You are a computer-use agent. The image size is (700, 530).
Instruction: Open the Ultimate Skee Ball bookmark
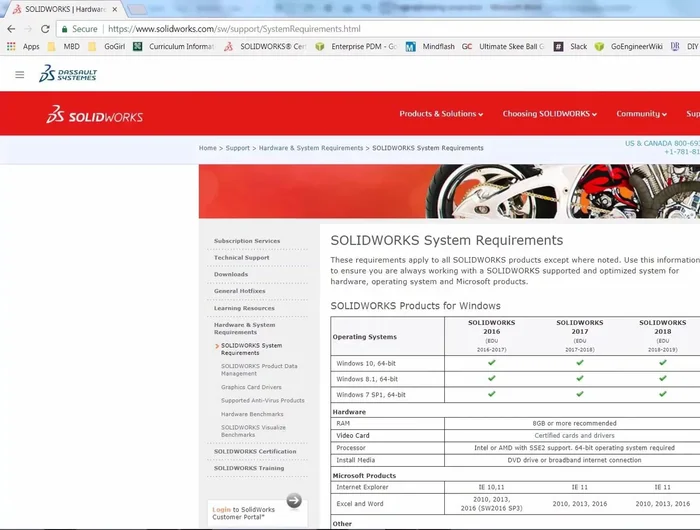click(503, 46)
